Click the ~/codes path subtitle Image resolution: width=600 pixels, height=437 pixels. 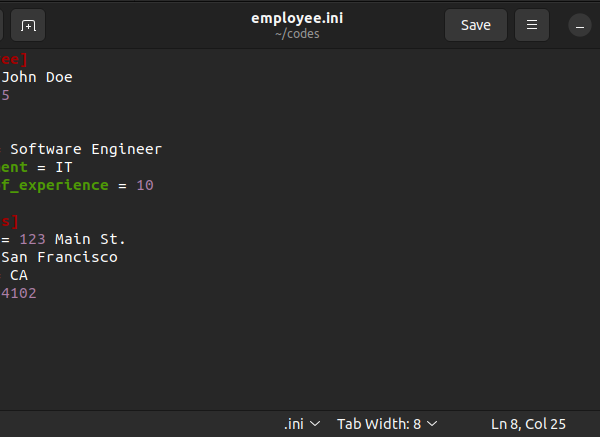point(297,34)
